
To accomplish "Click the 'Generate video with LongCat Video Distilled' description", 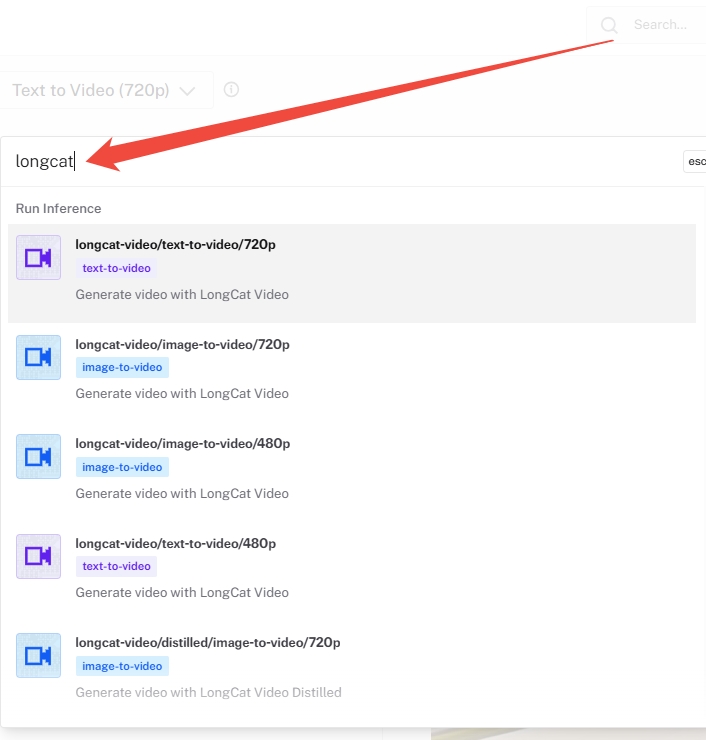I will 208,692.
